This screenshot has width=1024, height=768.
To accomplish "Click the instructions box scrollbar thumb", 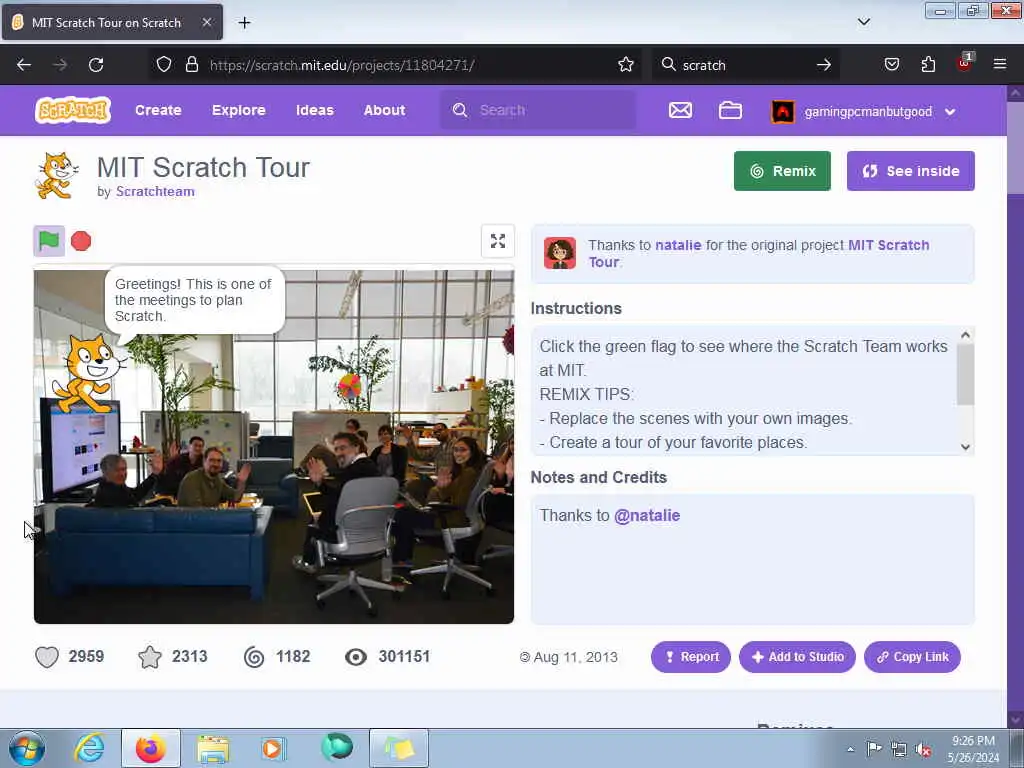I will [x=965, y=375].
